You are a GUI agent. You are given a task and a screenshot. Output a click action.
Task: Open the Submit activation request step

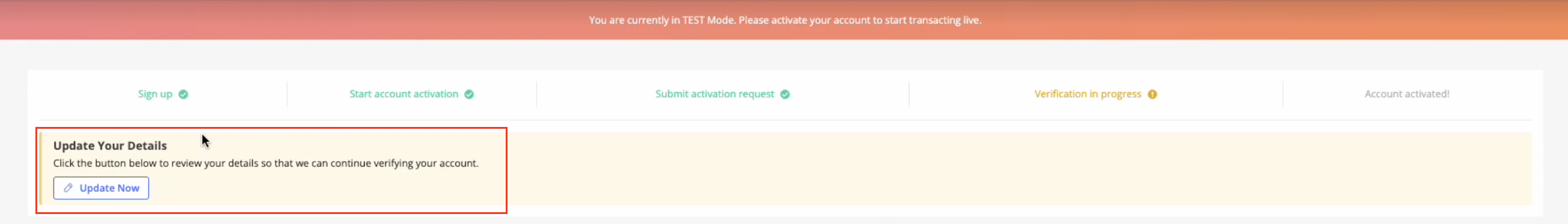pos(714,94)
